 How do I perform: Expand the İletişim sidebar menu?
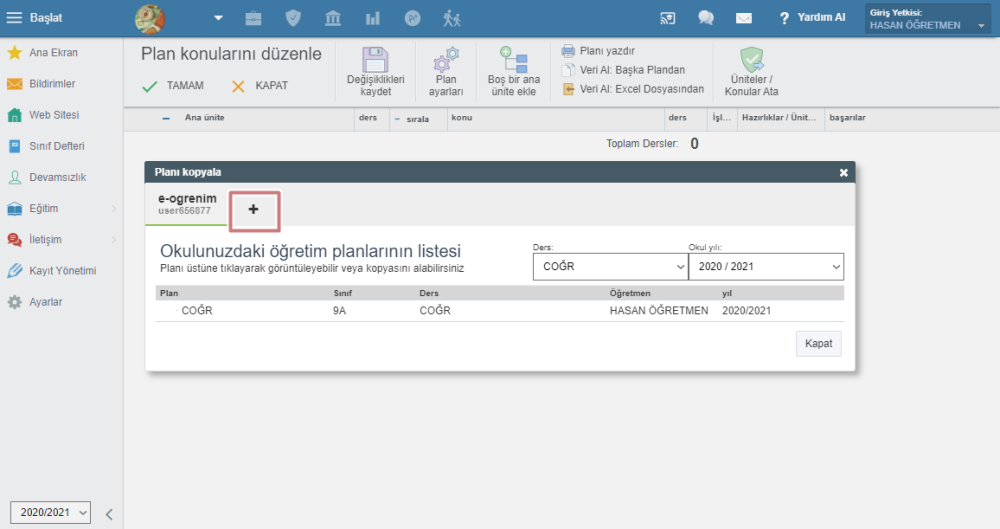pyautogui.click(x=58, y=240)
